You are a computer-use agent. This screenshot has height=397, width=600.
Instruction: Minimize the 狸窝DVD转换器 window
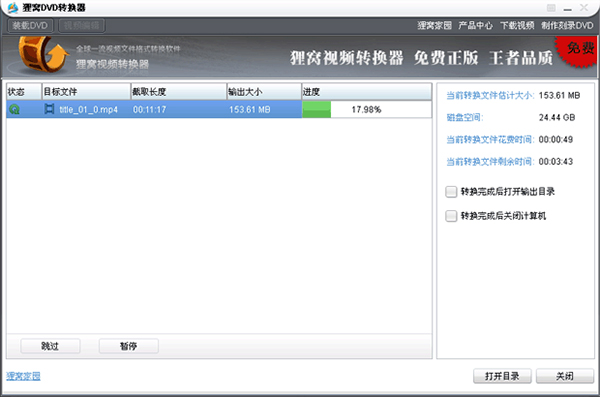click(x=567, y=8)
